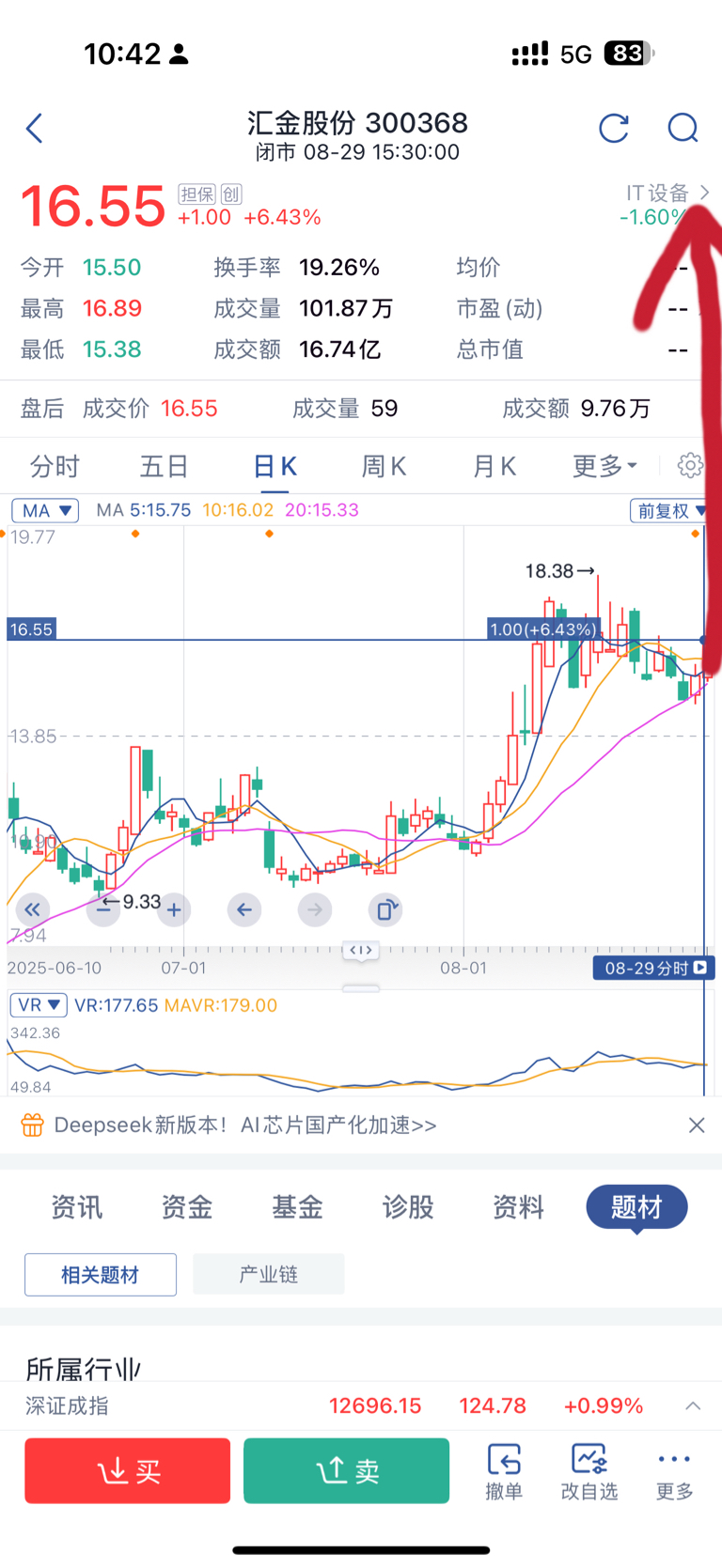Zoom out chart with minus button
The width and height of the screenshot is (722, 1568).
(103, 909)
